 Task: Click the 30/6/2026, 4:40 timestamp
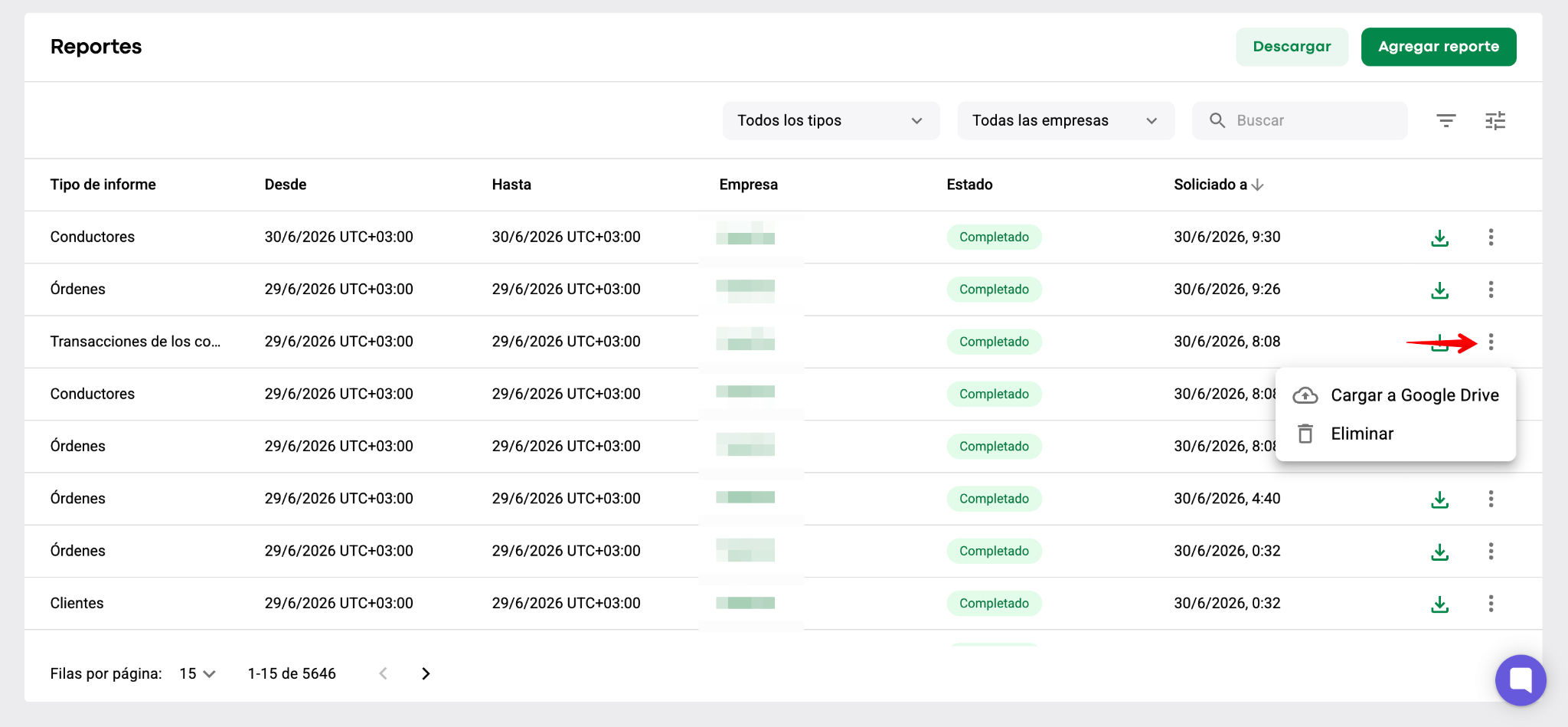[1227, 499]
